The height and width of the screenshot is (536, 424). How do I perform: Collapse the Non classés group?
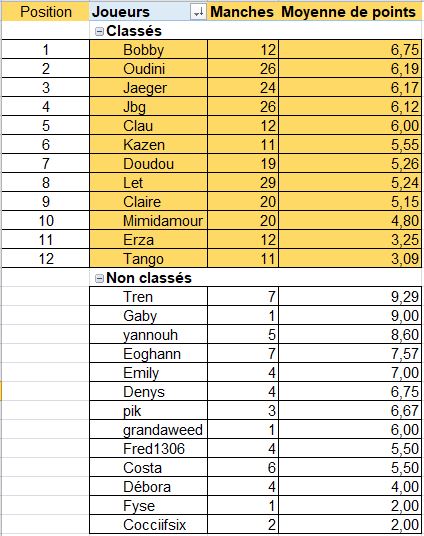pyautogui.click(x=99, y=278)
